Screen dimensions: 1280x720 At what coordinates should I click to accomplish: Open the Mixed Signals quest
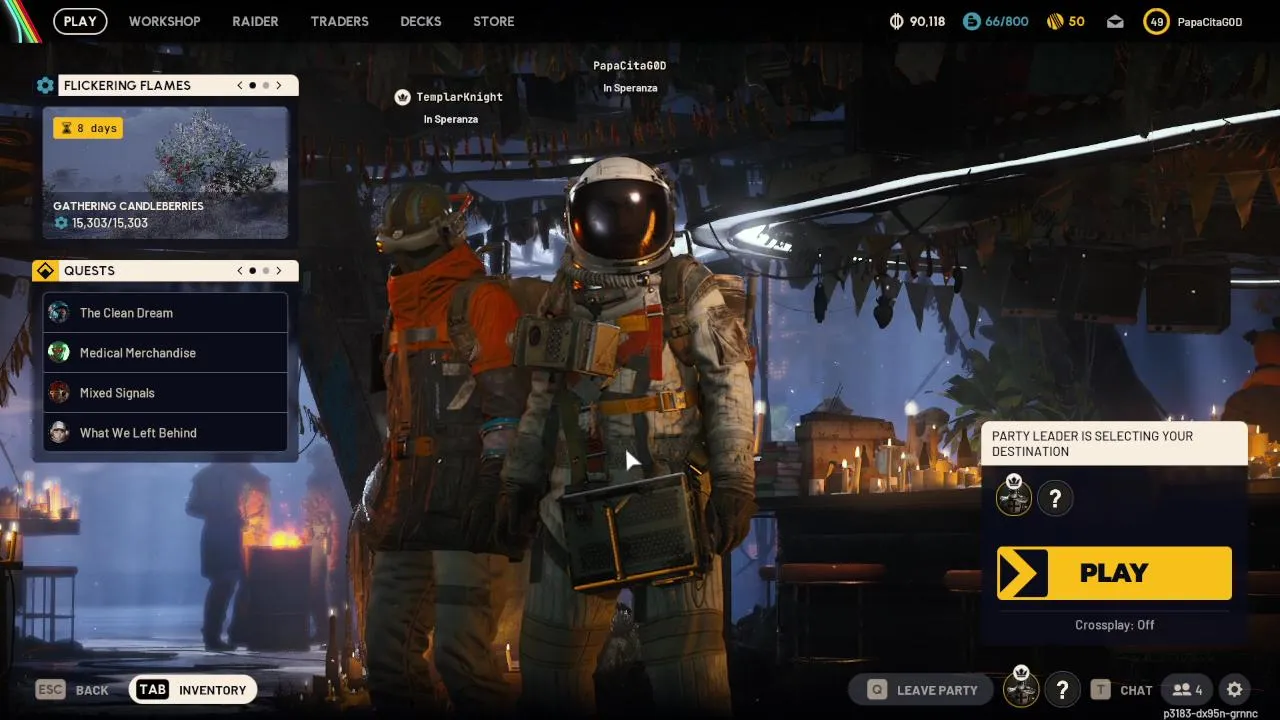pos(165,393)
